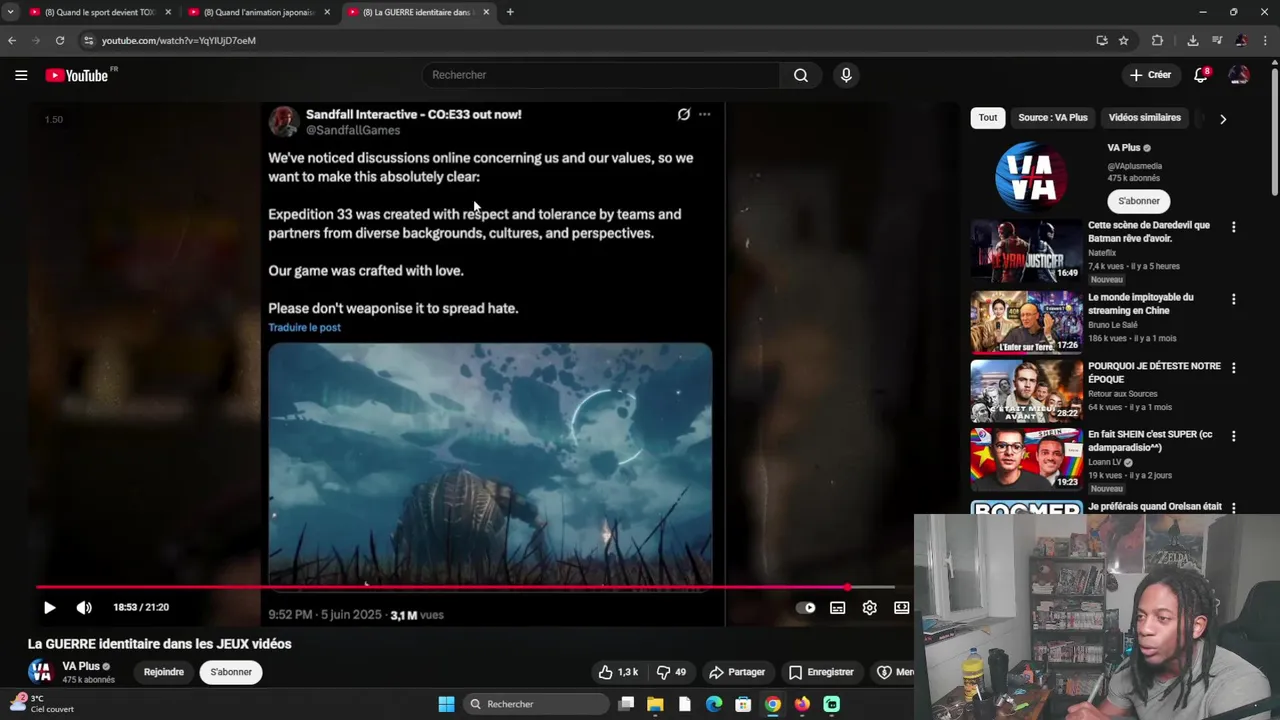This screenshot has width=1280, height=720.
Task: Reload the page
Action: click(x=60, y=41)
